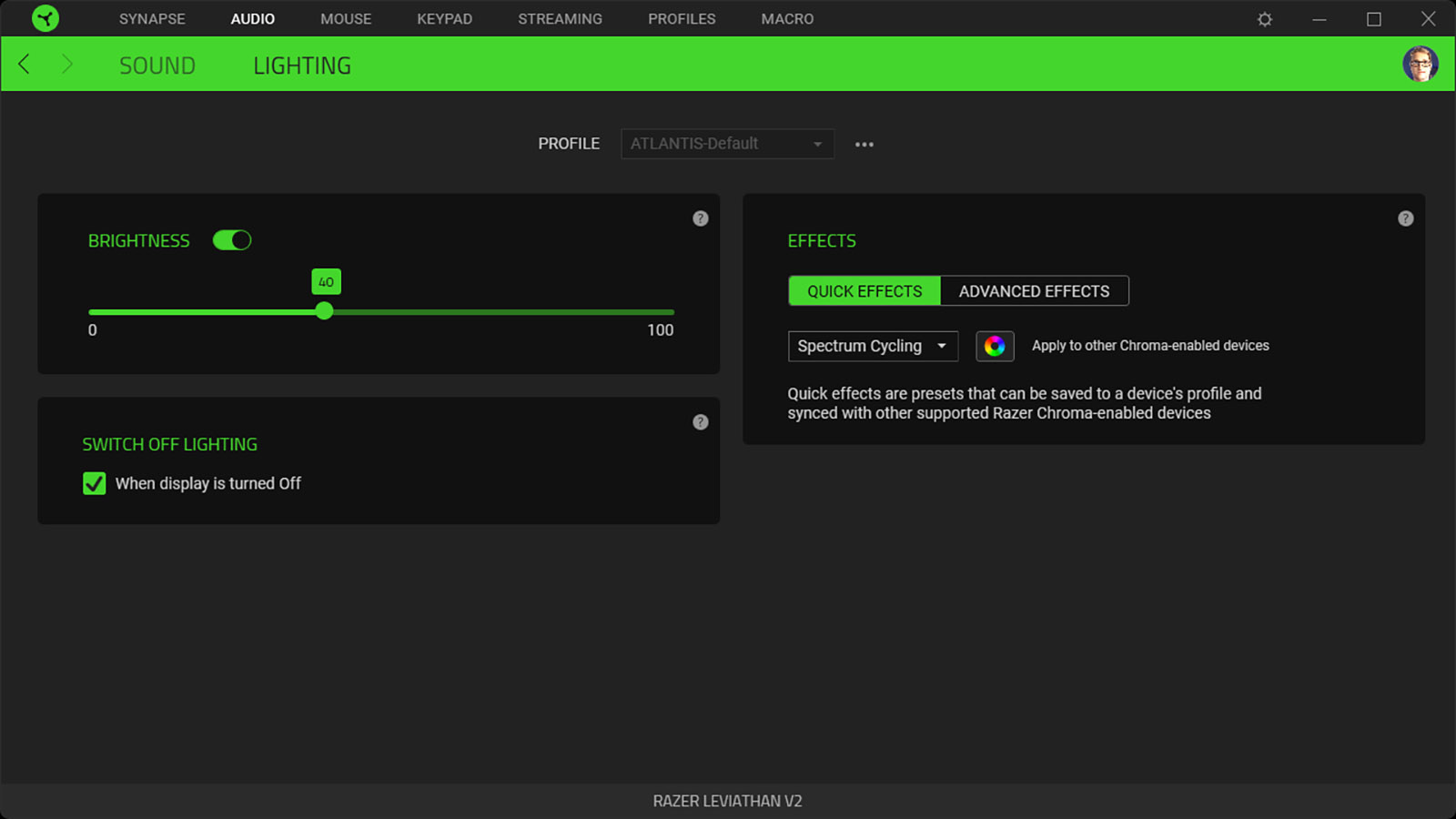The image size is (1456, 819).
Task: Go to the Keypad tab
Action: pyautogui.click(x=445, y=19)
